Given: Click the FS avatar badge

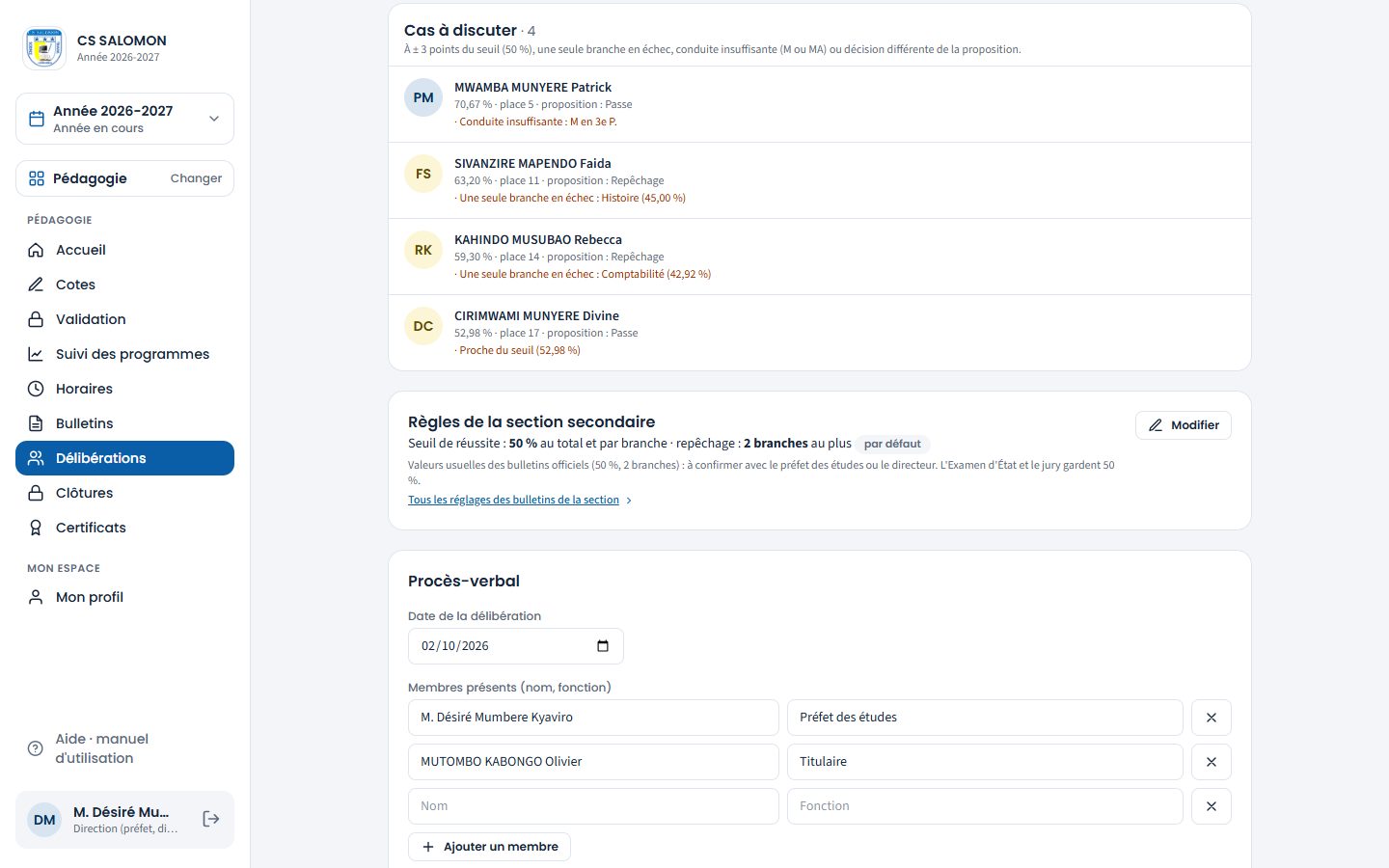Looking at the screenshot, I should (x=423, y=174).
